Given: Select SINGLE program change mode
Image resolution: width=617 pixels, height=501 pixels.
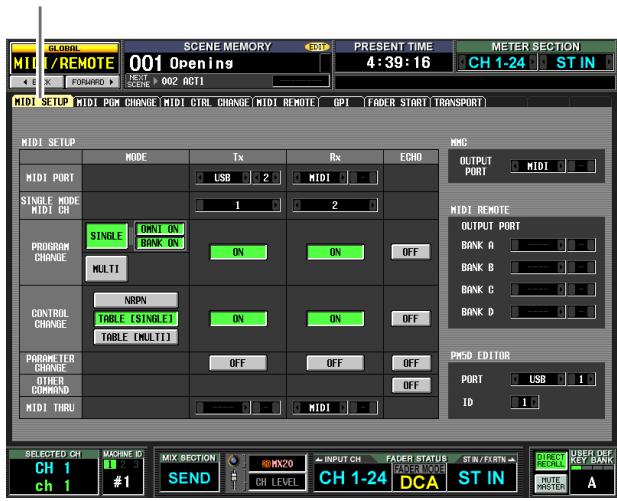Looking at the screenshot, I should [106, 236].
